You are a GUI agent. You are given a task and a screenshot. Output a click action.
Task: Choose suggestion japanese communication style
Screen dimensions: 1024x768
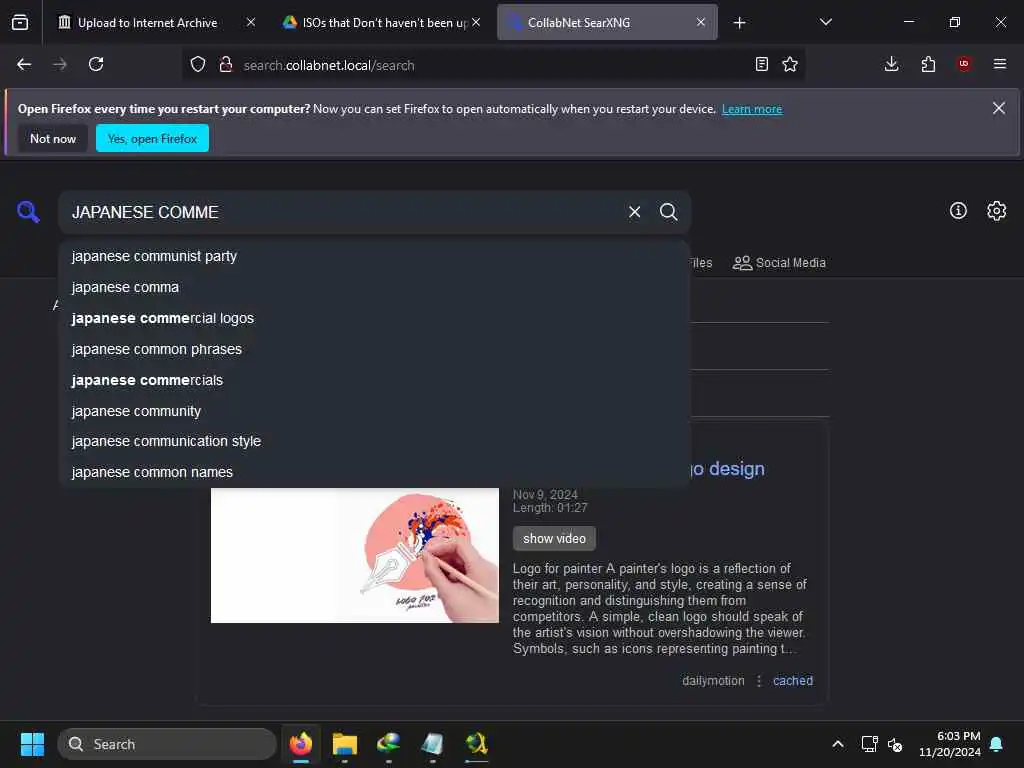375,441
